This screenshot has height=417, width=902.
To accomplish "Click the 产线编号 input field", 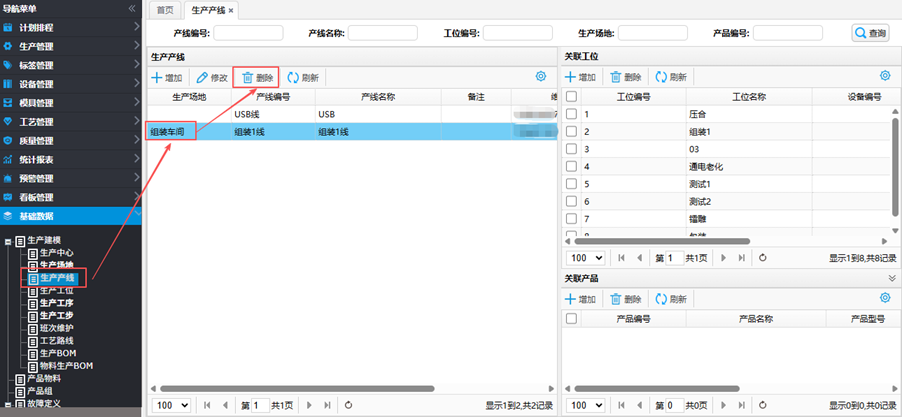I will point(249,33).
